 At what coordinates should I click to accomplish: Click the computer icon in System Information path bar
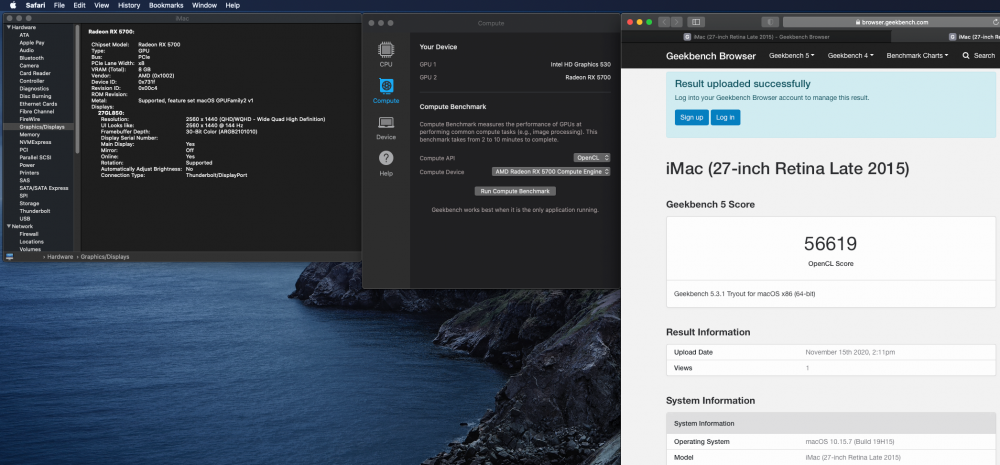point(10,256)
